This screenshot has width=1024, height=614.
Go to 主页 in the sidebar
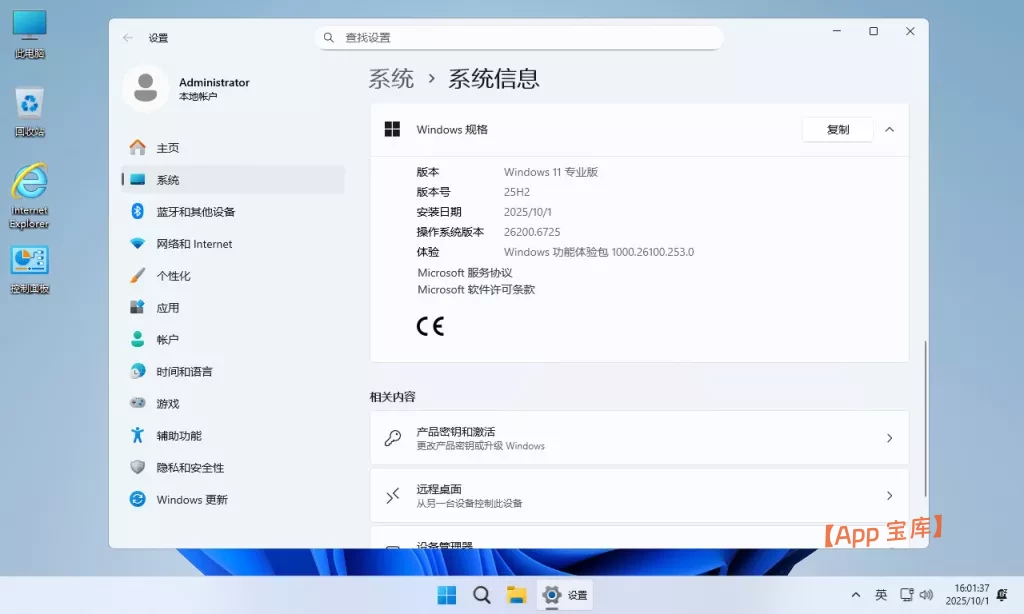[136, 147]
